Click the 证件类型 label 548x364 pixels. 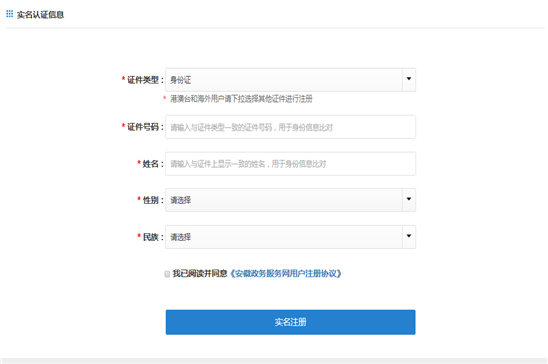145,80
